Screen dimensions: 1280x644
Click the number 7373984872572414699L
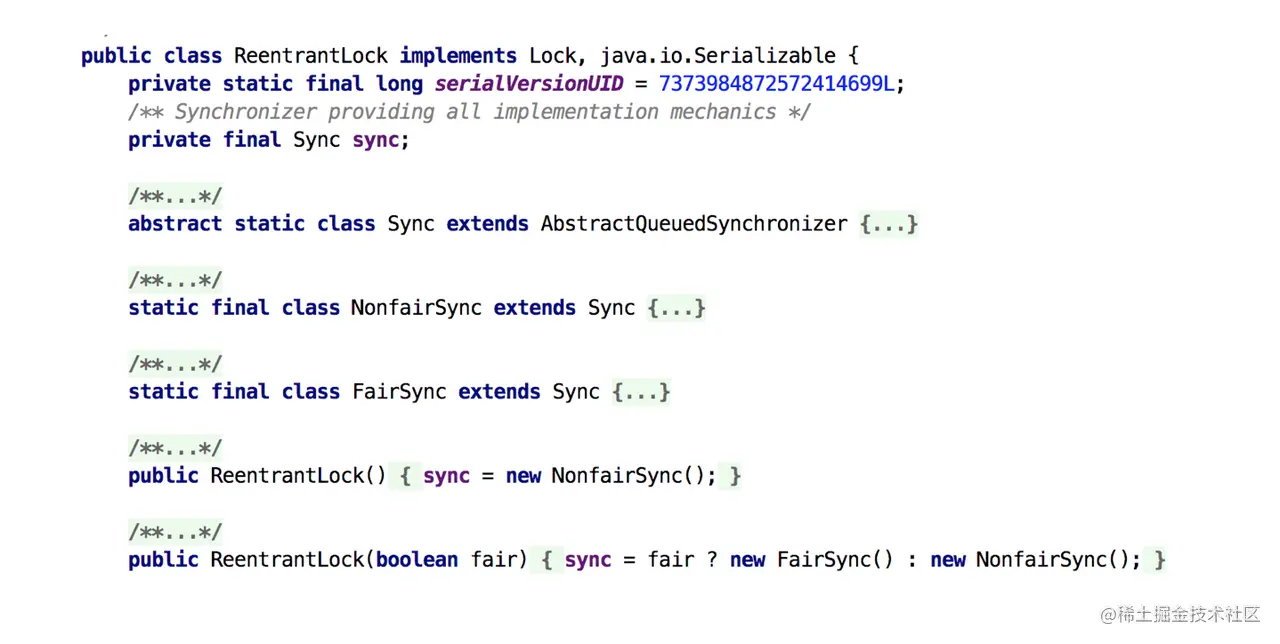click(776, 84)
